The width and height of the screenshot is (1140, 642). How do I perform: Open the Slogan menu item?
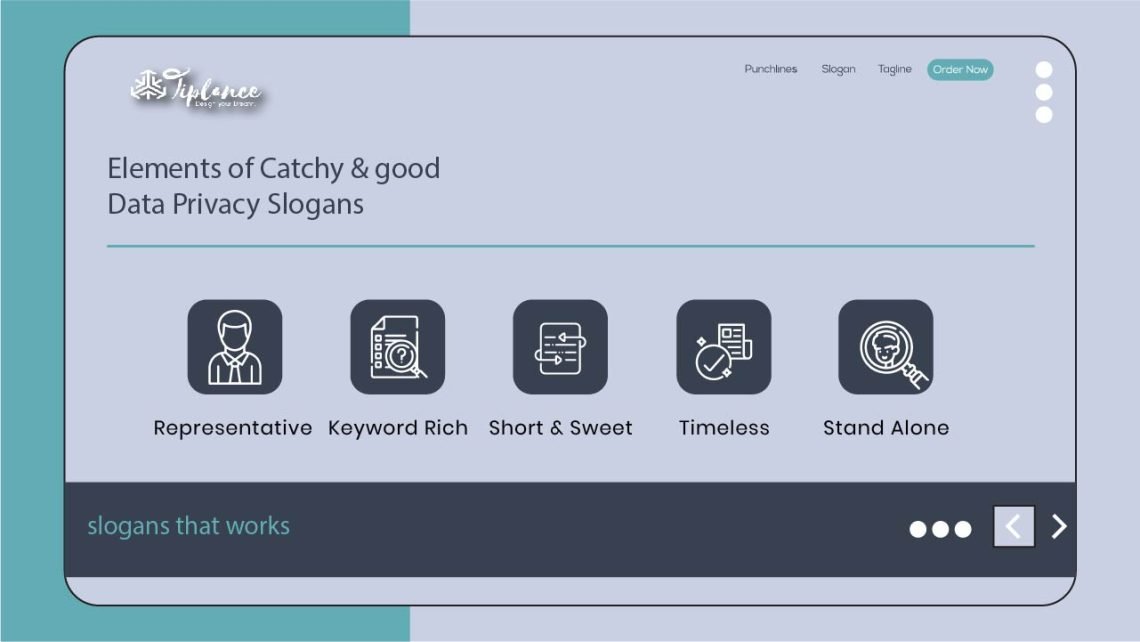point(838,69)
